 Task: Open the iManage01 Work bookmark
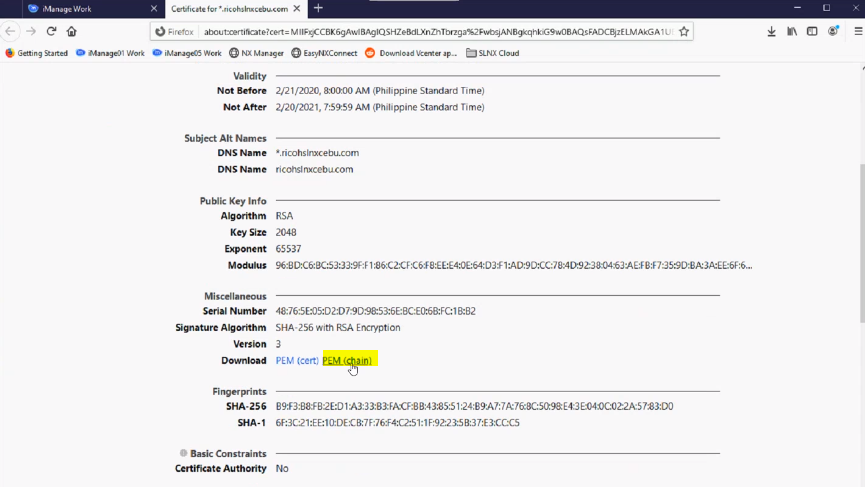(110, 53)
